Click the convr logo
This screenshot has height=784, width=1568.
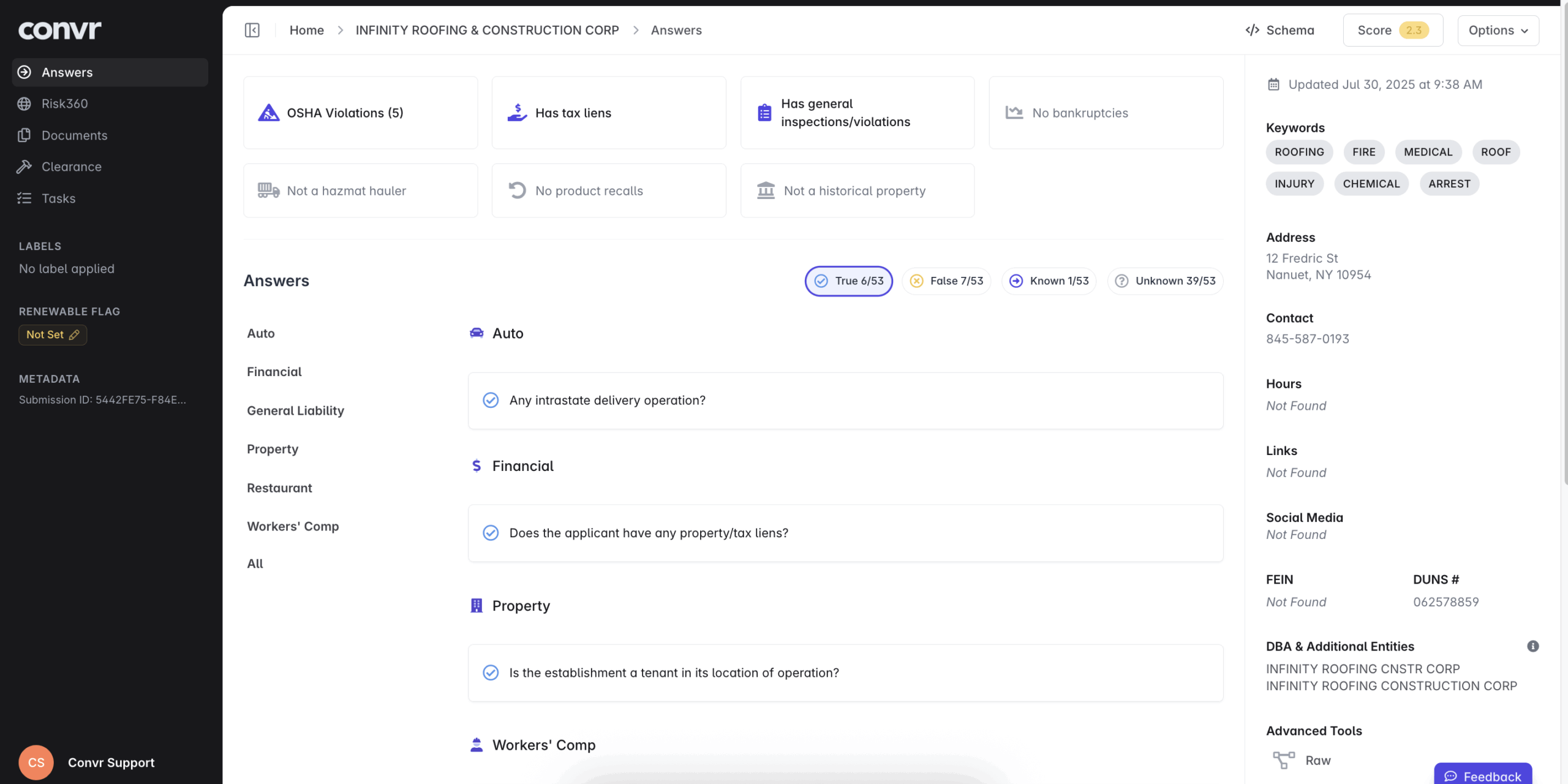coord(59,30)
